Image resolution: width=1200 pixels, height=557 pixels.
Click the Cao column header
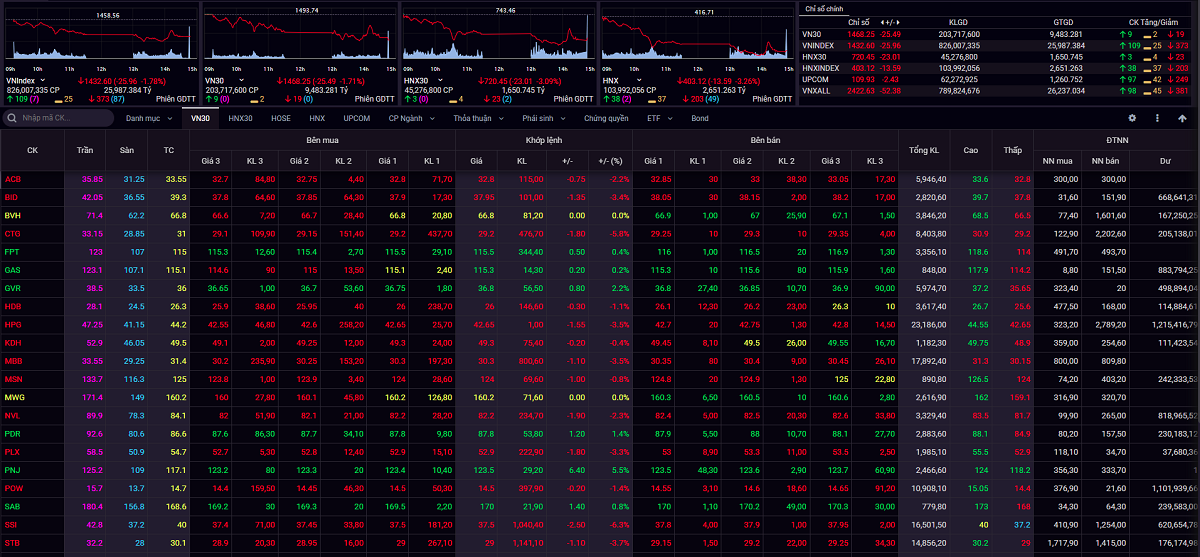[x=970, y=150]
